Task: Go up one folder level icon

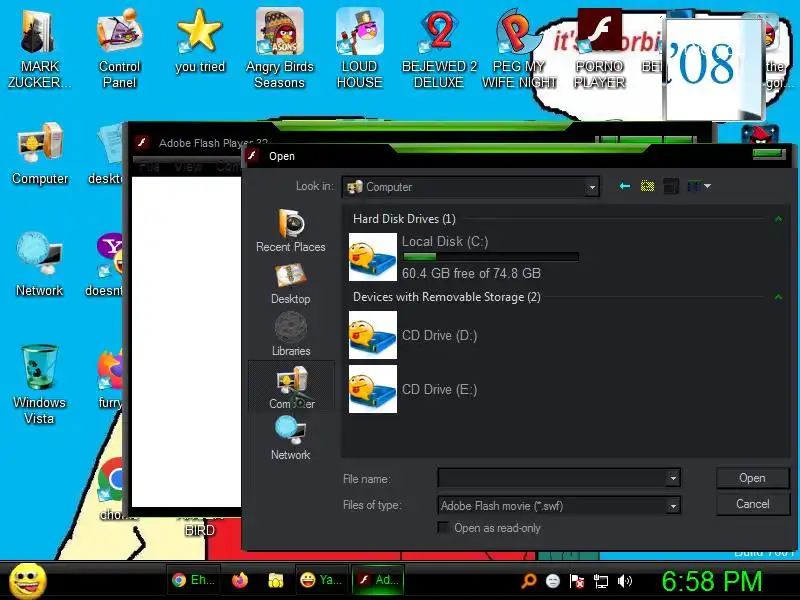Action: (647, 186)
